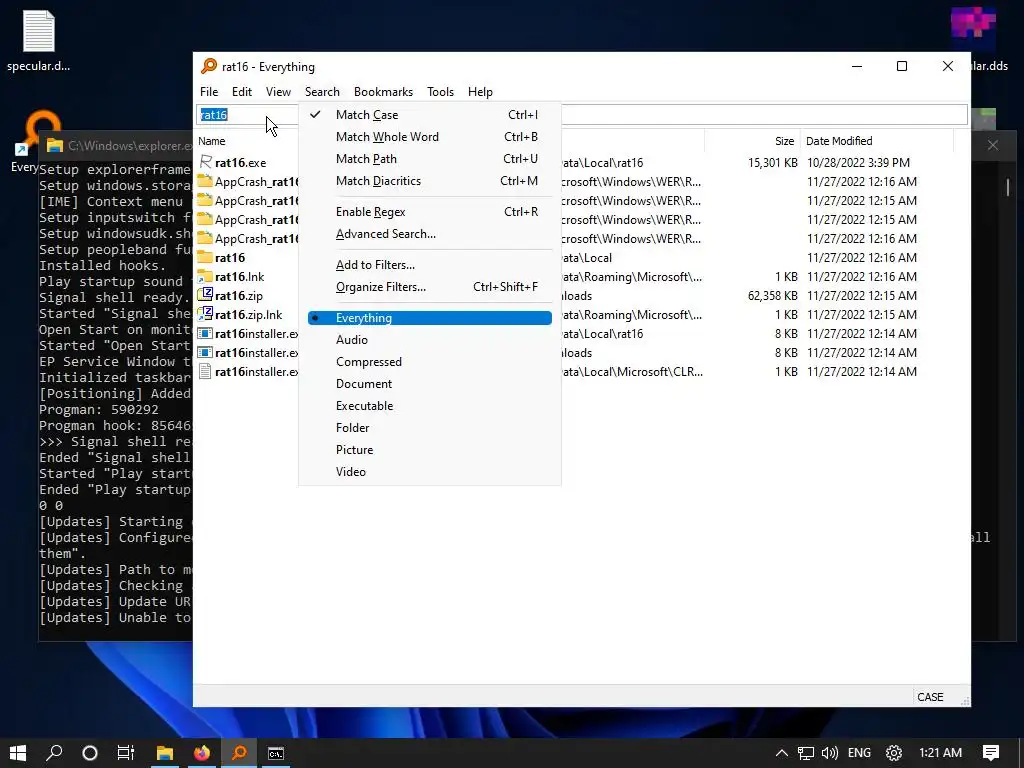
Task: Open taskbar Search magnifier
Action: pyautogui.click(x=54, y=753)
